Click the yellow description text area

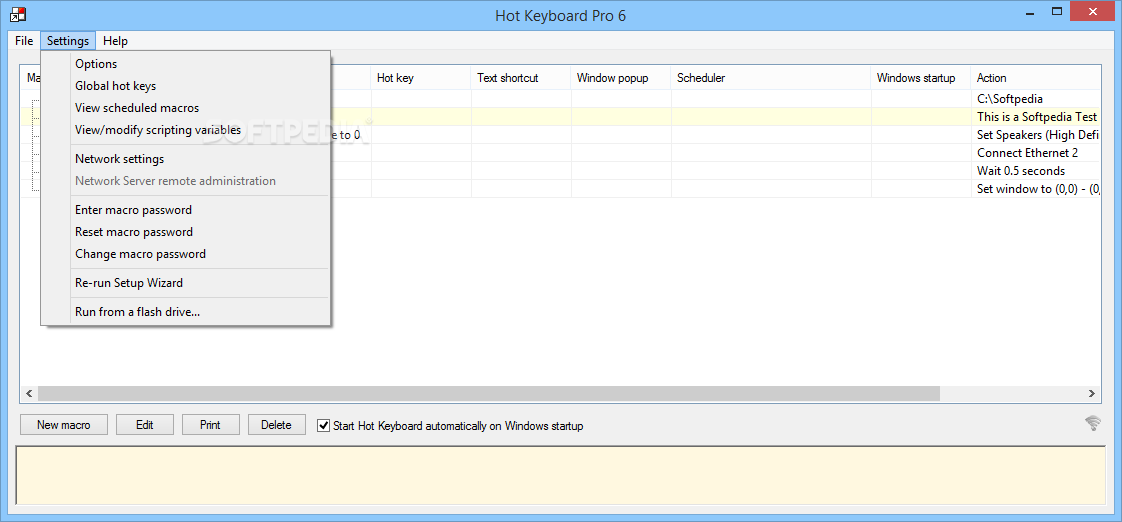(560, 475)
